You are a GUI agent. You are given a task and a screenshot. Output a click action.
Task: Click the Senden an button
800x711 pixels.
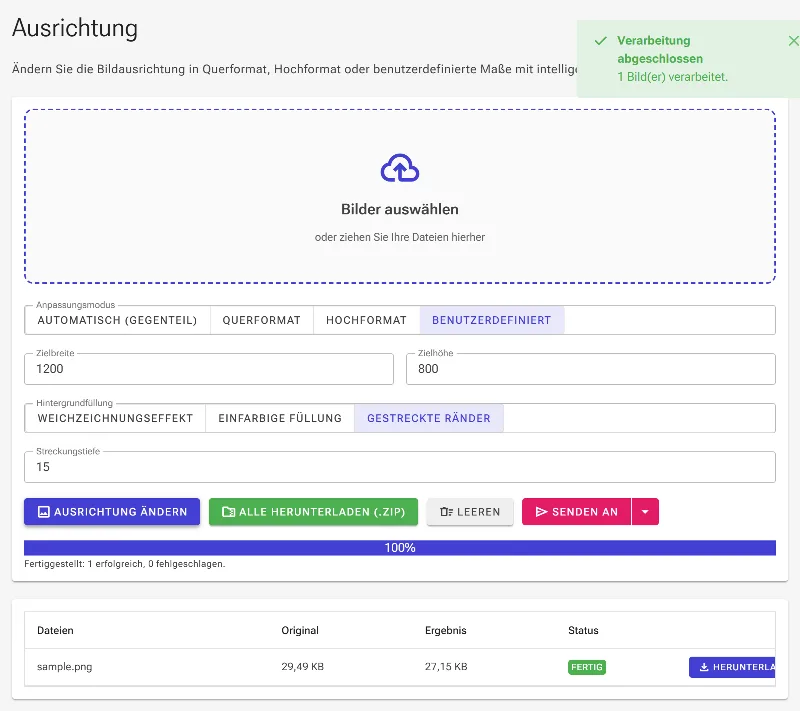(577, 512)
